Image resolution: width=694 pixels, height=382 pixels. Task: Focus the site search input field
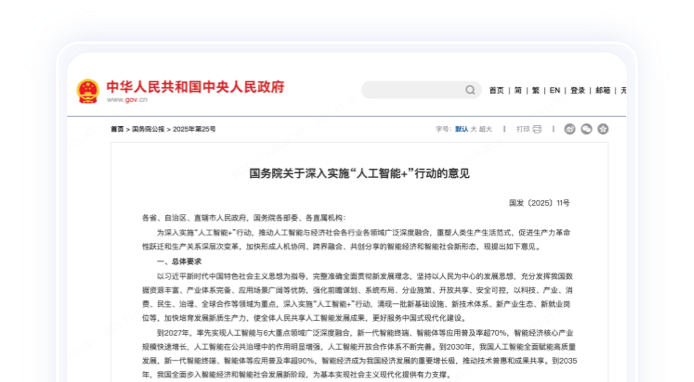click(421, 90)
